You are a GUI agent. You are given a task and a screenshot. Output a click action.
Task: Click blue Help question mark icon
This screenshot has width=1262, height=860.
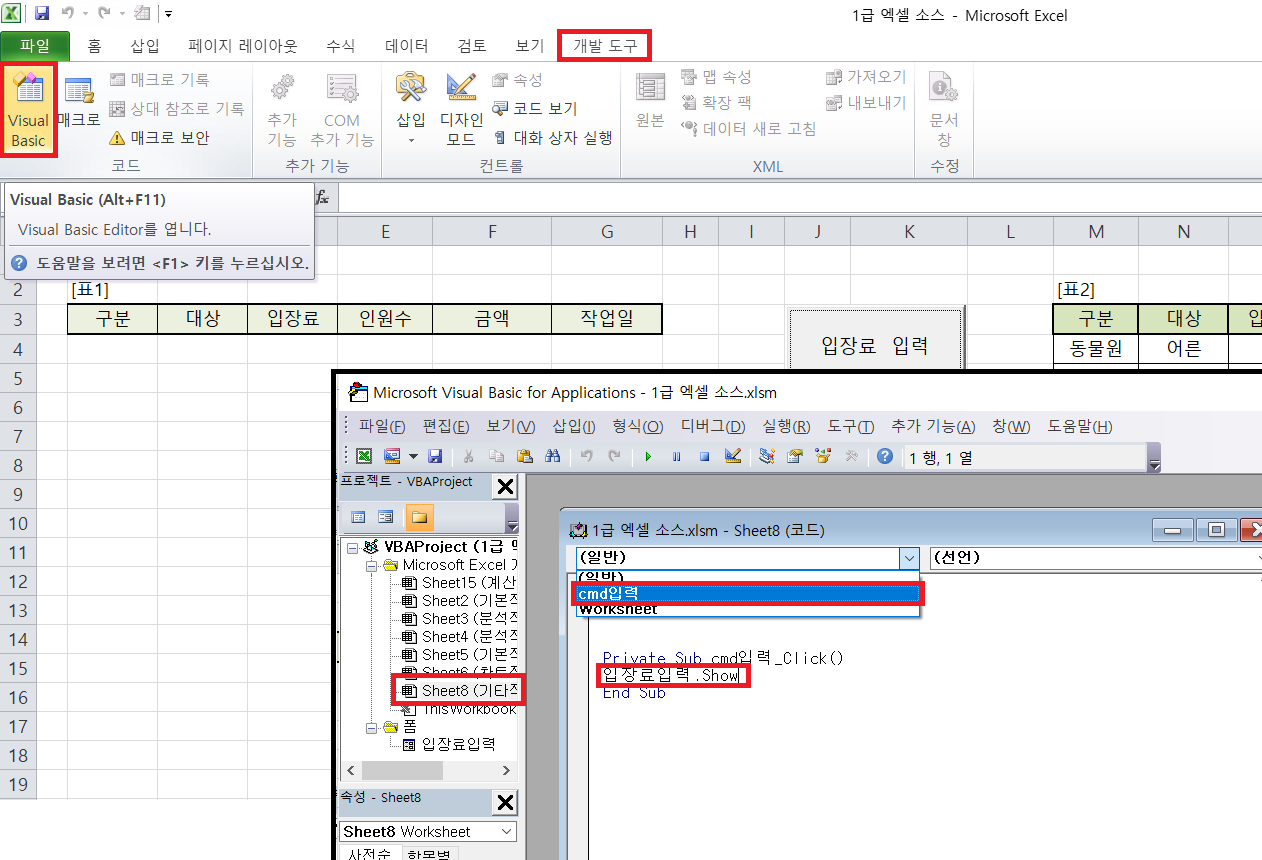tap(885, 456)
